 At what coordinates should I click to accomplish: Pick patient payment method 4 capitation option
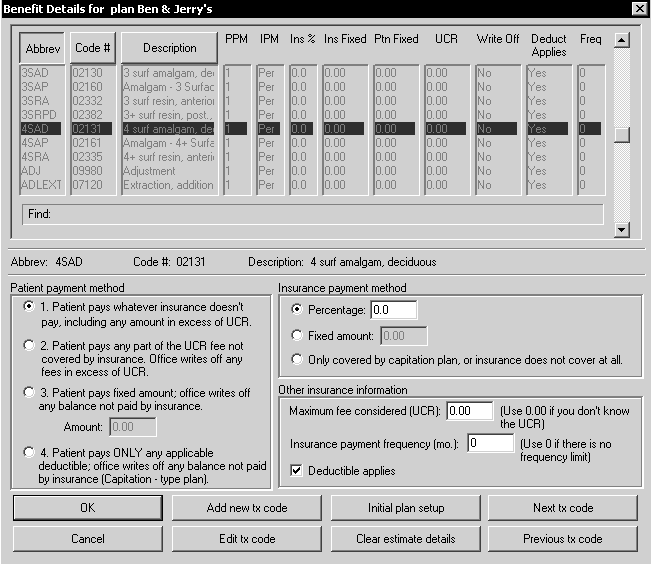tap(29, 452)
